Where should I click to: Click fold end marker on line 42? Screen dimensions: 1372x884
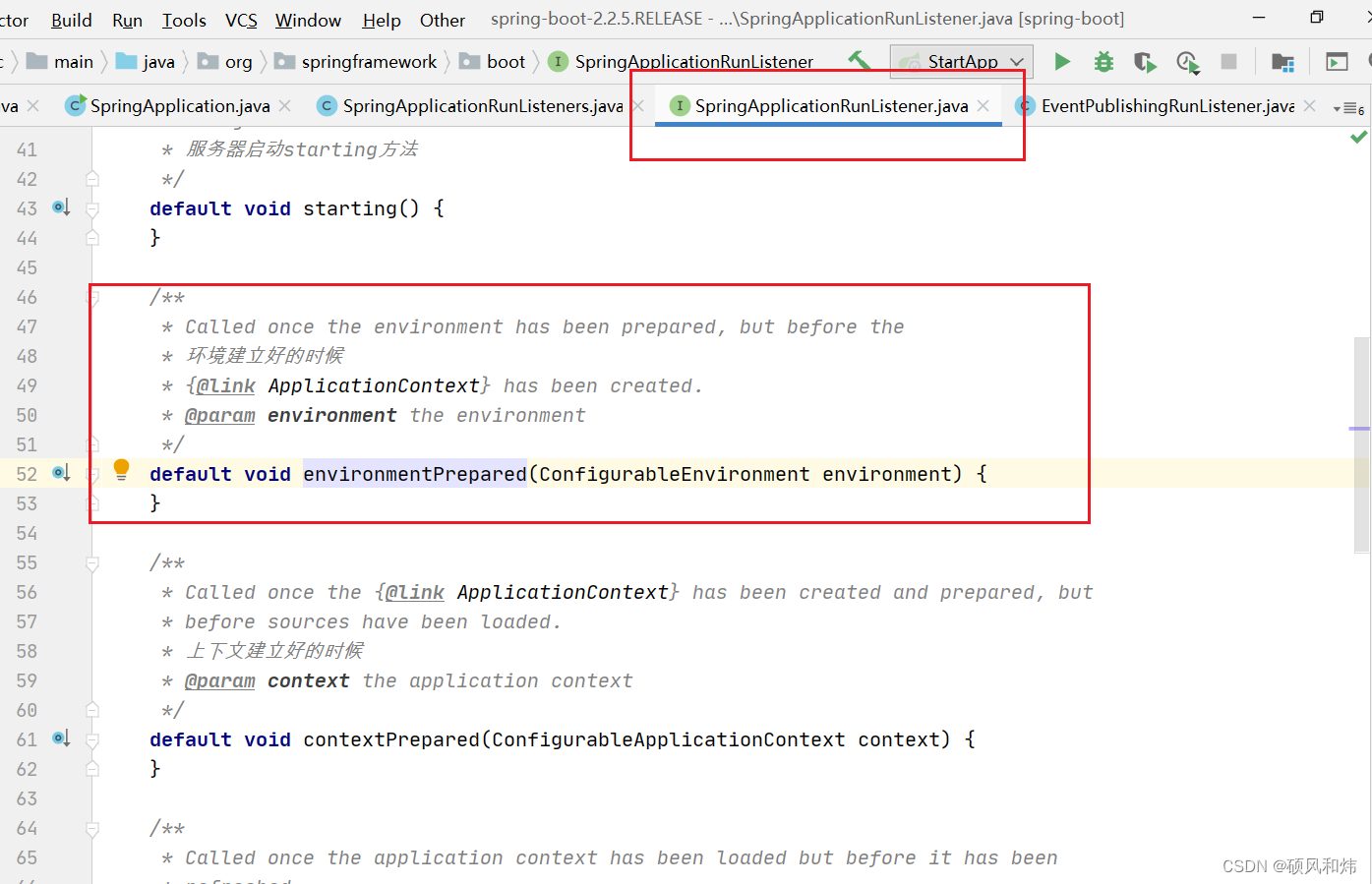92,178
